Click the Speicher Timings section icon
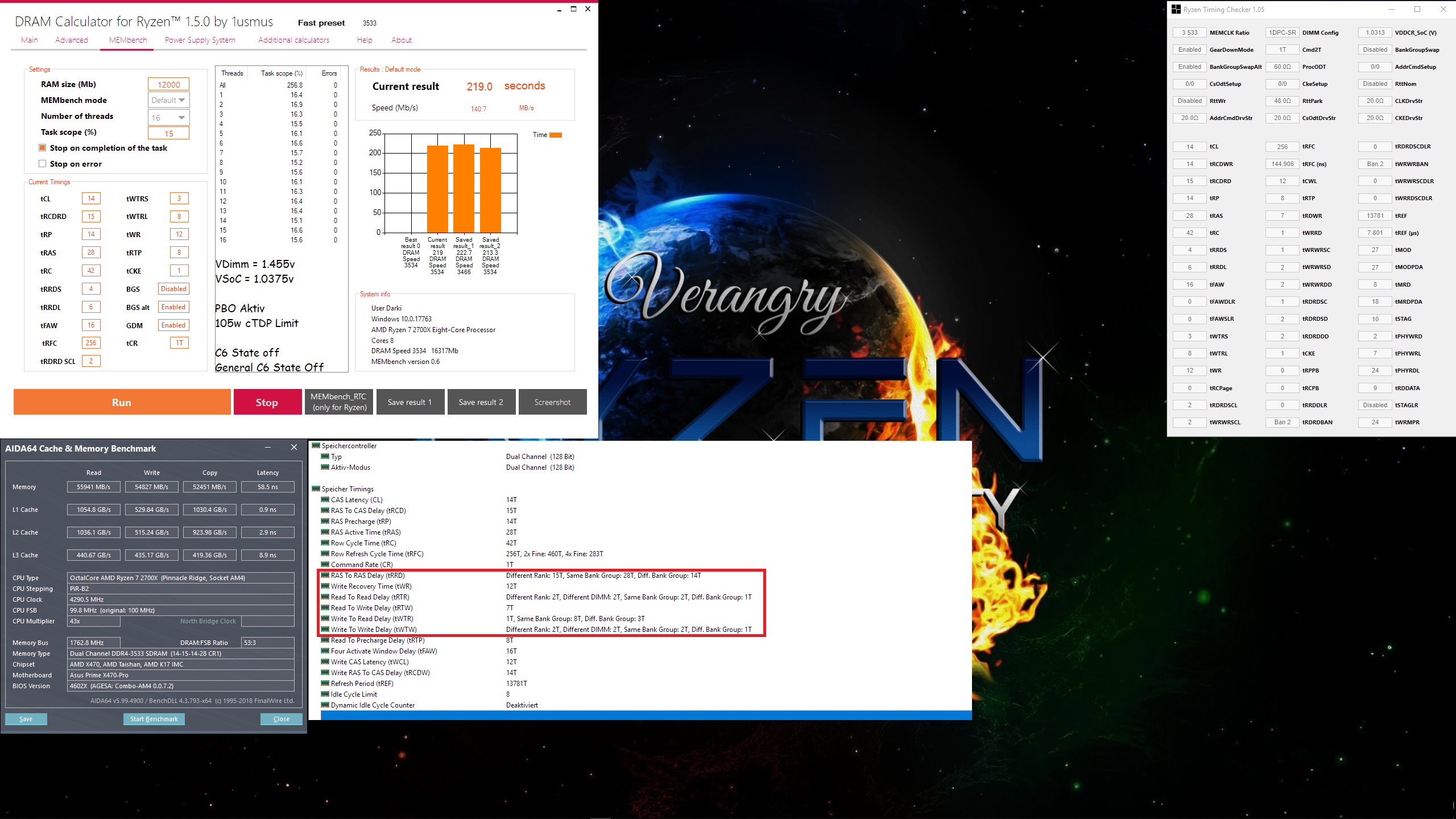 (316, 489)
